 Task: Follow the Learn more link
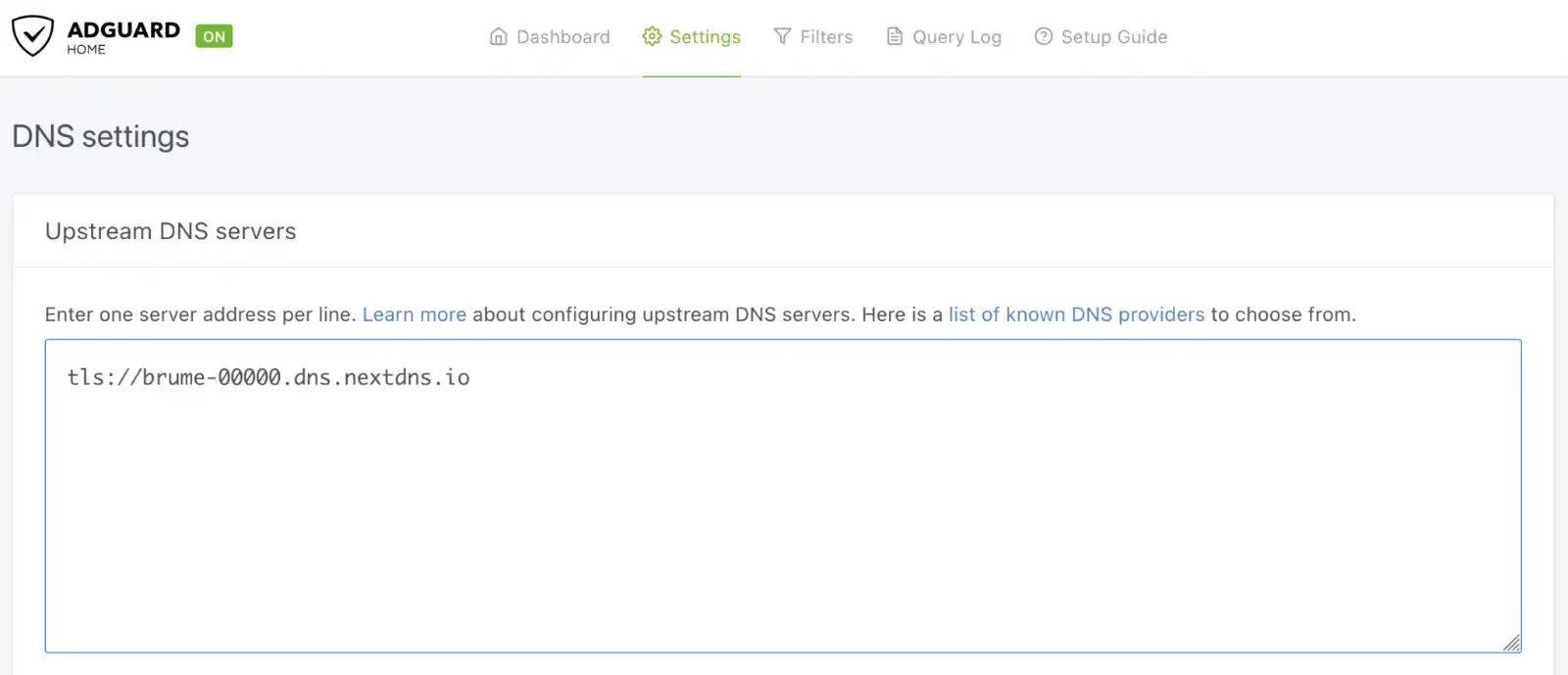pos(414,314)
